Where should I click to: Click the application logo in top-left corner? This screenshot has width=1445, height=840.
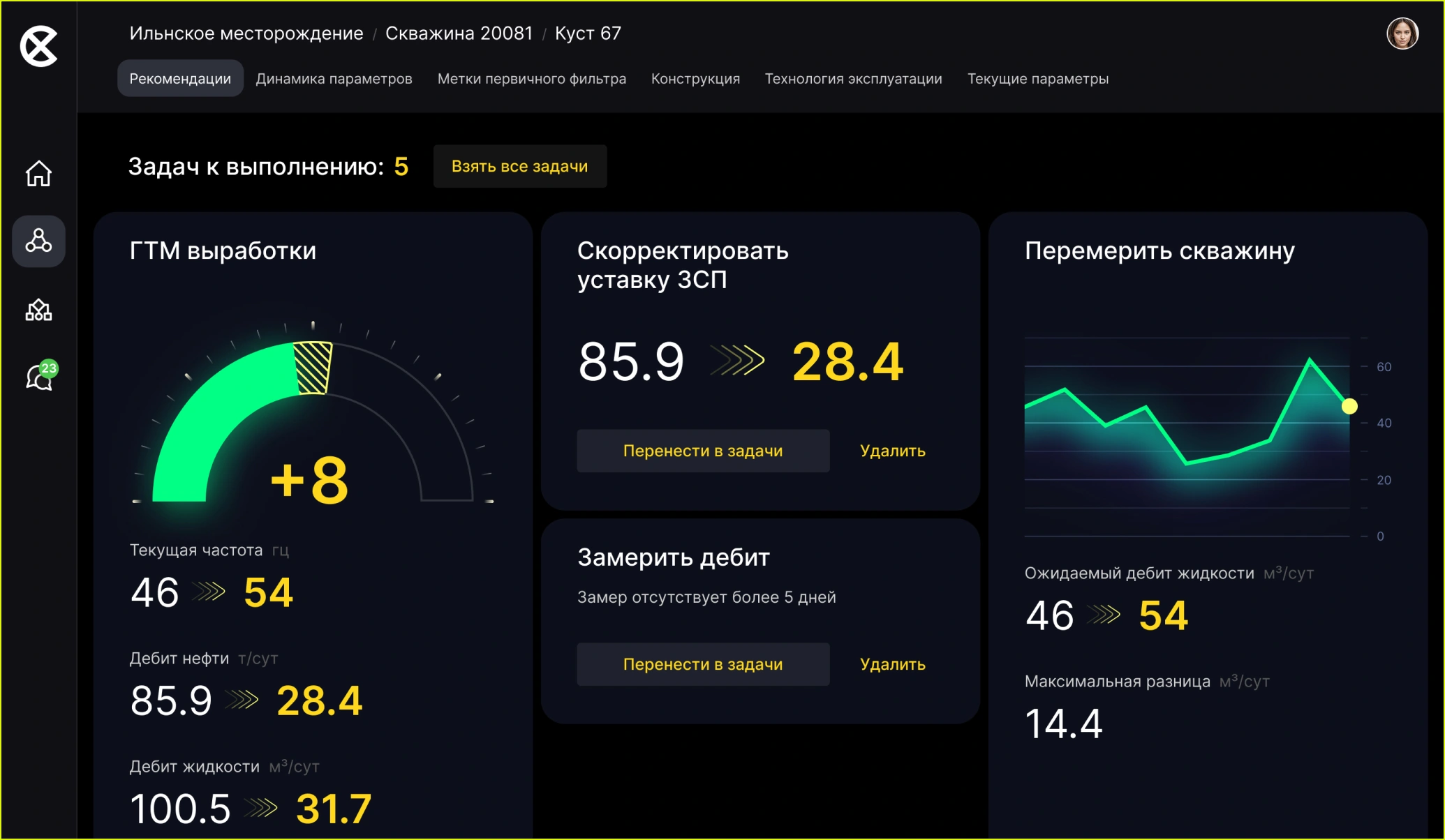pos(39,47)
